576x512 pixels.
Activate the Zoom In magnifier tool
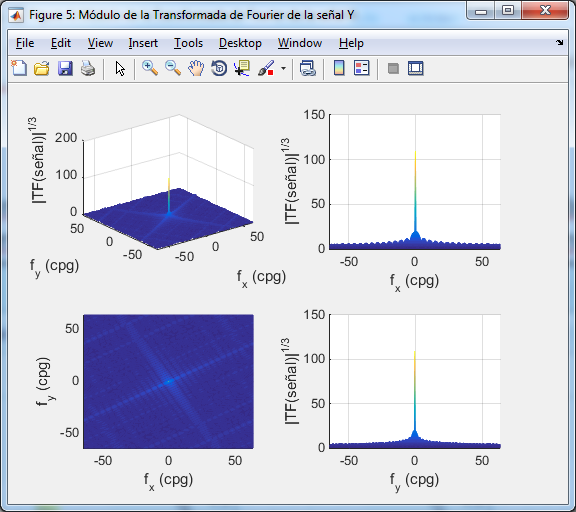click(x=150, y=68)
